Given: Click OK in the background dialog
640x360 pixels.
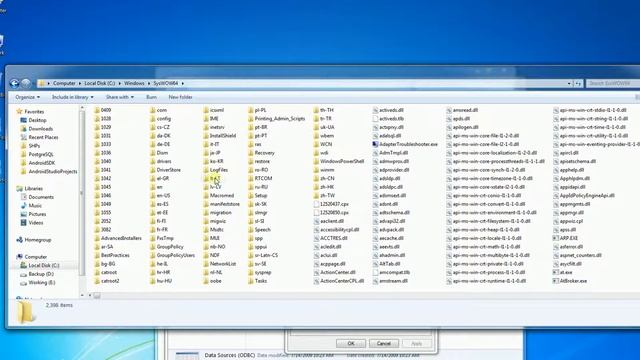Looking at the screenshot, I should [x=351, y=343].
